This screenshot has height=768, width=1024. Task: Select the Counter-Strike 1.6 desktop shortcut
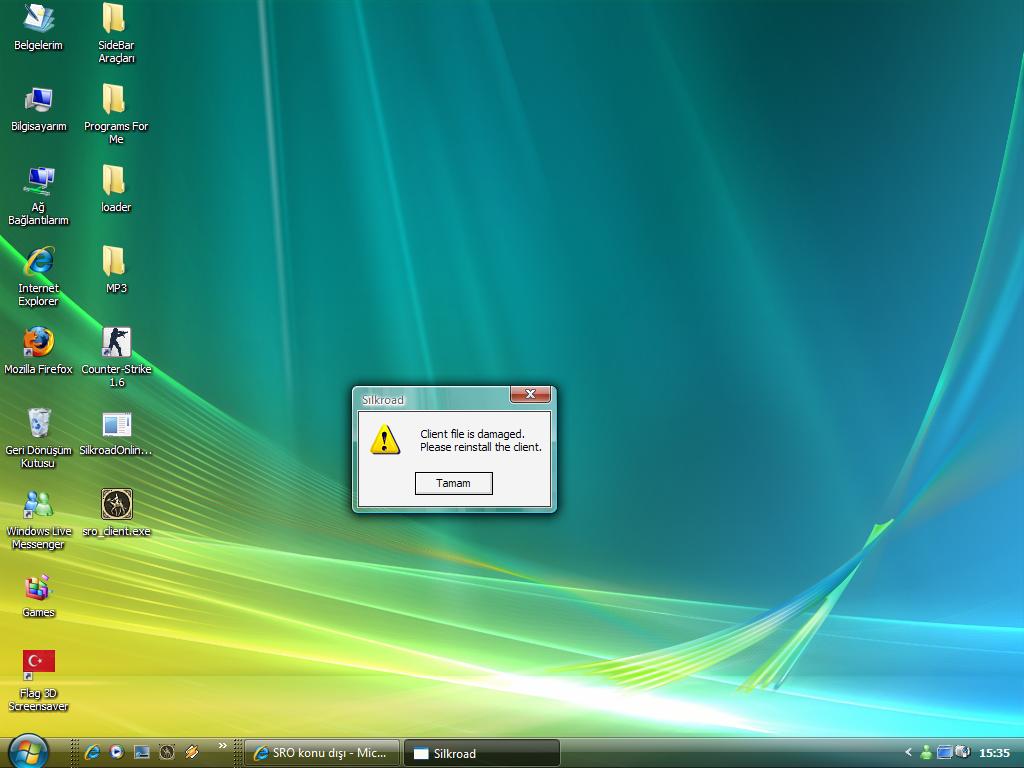point(116,343)
